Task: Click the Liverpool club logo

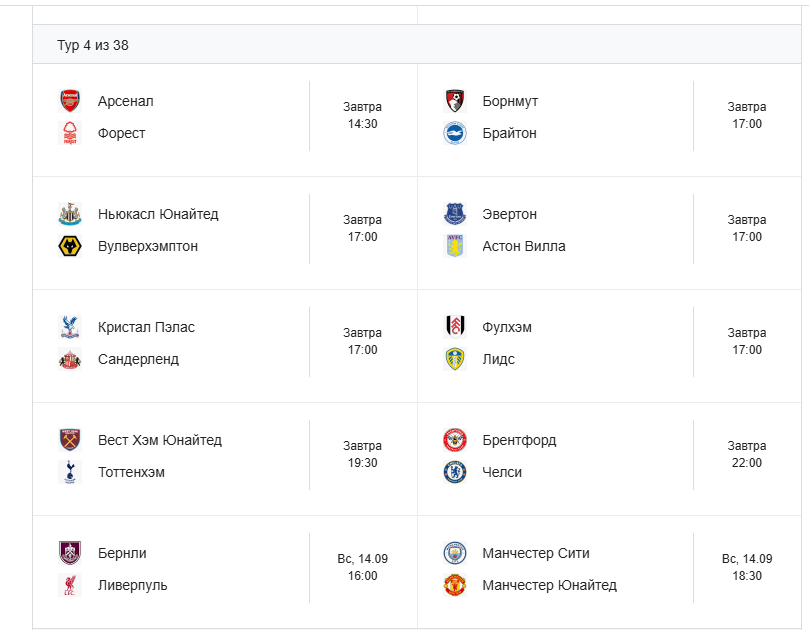Action: 70,585
